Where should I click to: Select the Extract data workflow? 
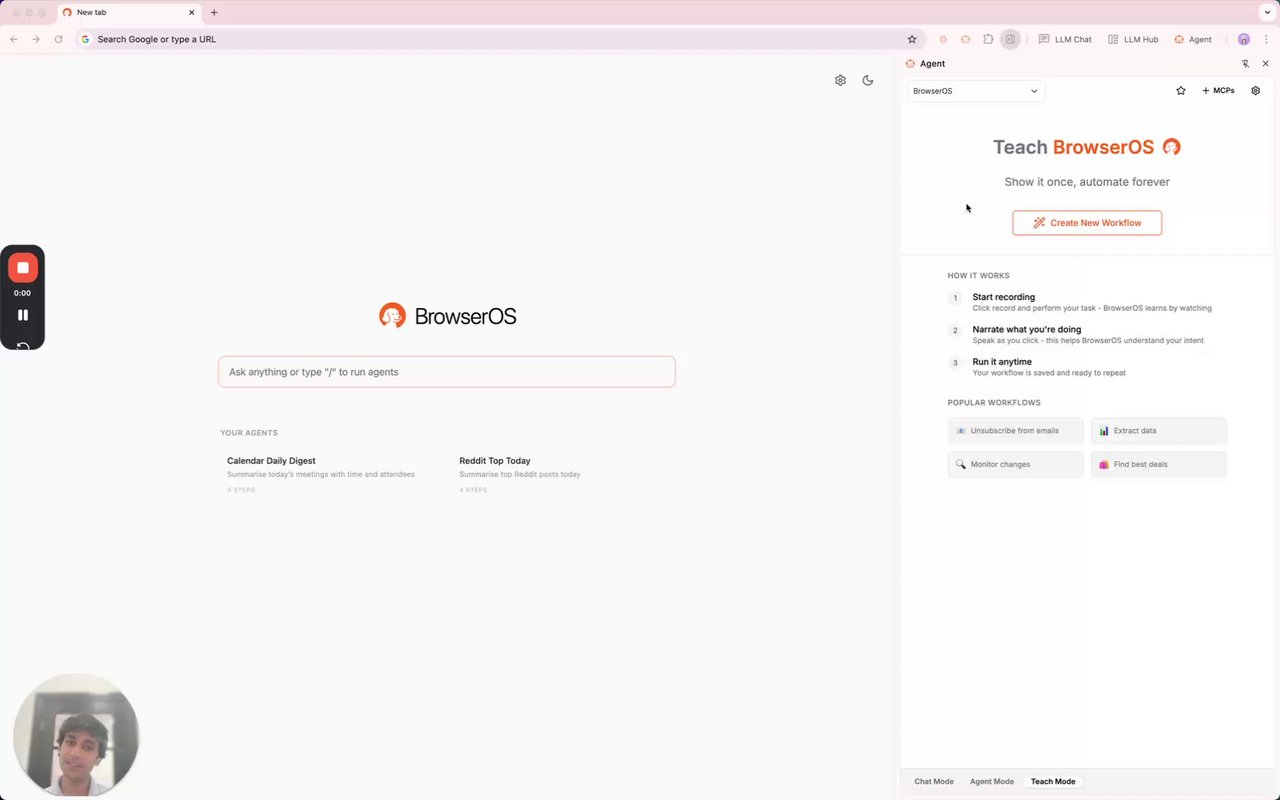pyautogui.click(x=1159, y=431)
